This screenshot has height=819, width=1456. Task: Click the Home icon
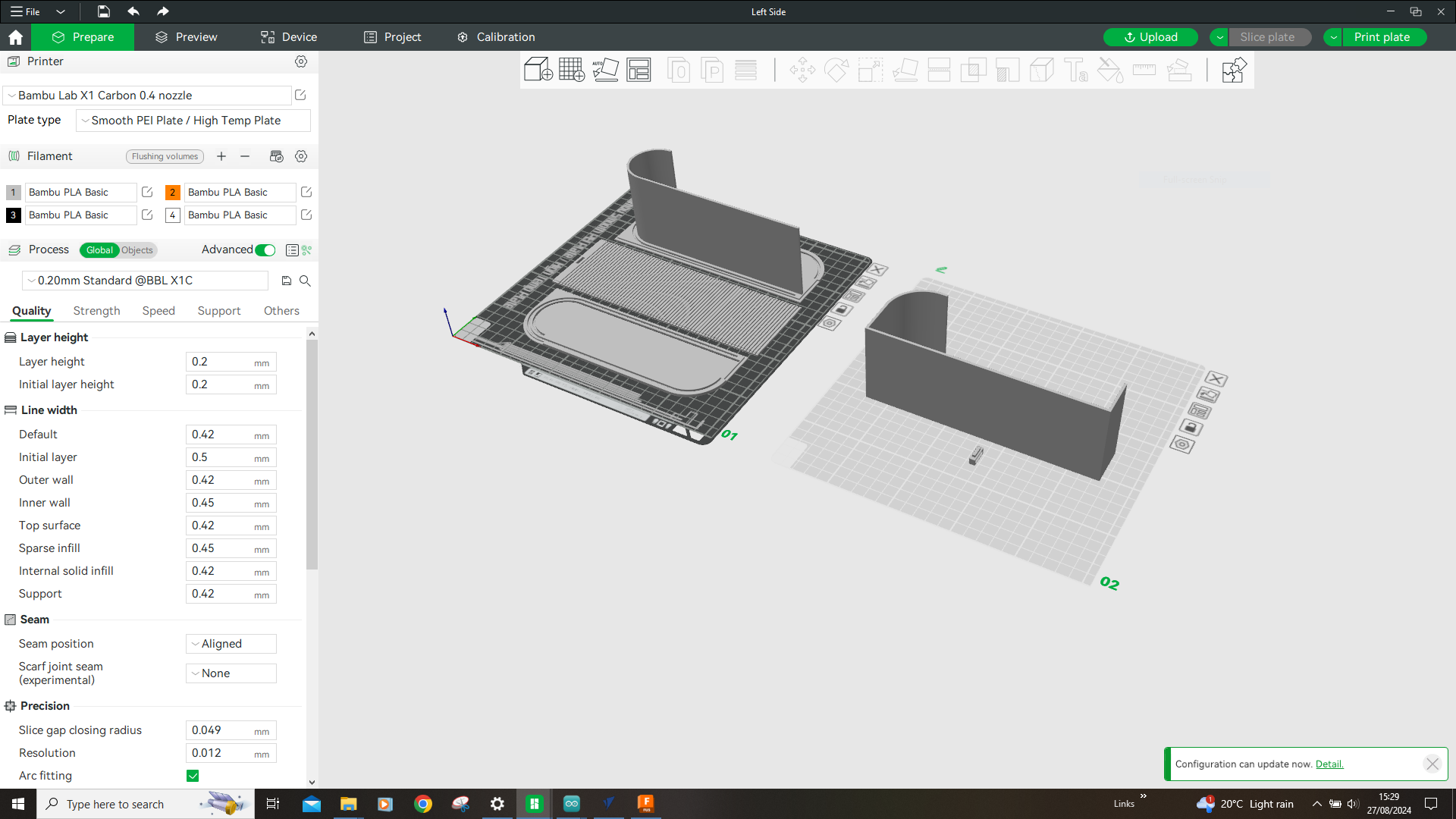point(15,37)
